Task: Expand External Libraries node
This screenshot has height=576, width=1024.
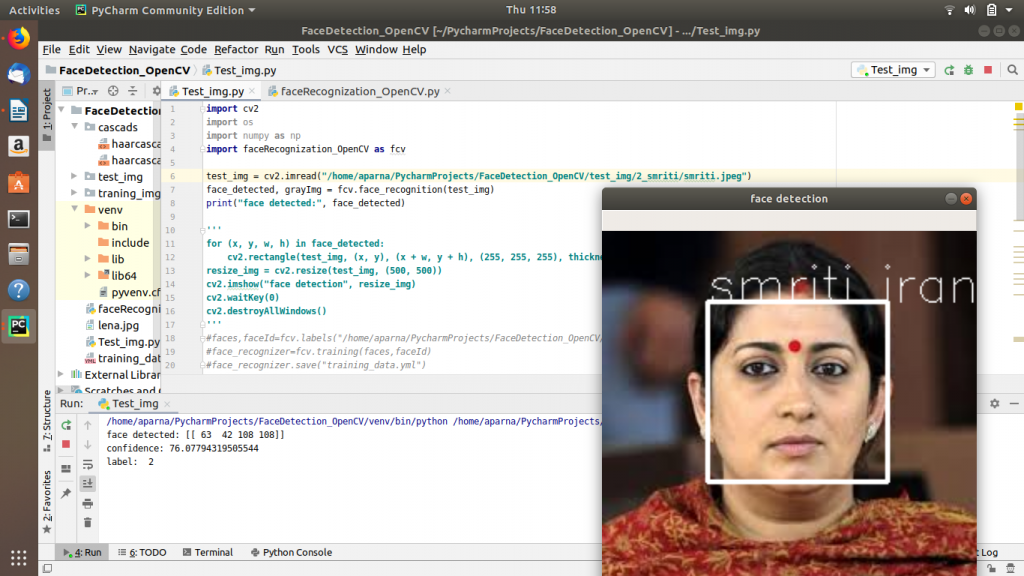Action: tap(61, 374)
